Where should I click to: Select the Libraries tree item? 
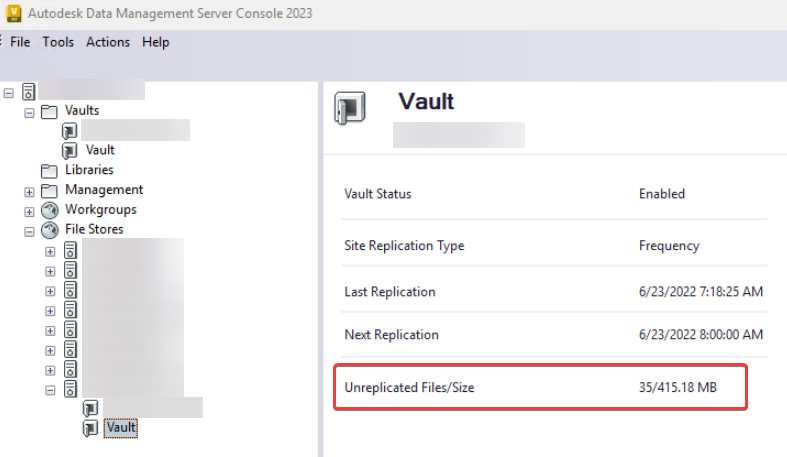tap(89, 170)
